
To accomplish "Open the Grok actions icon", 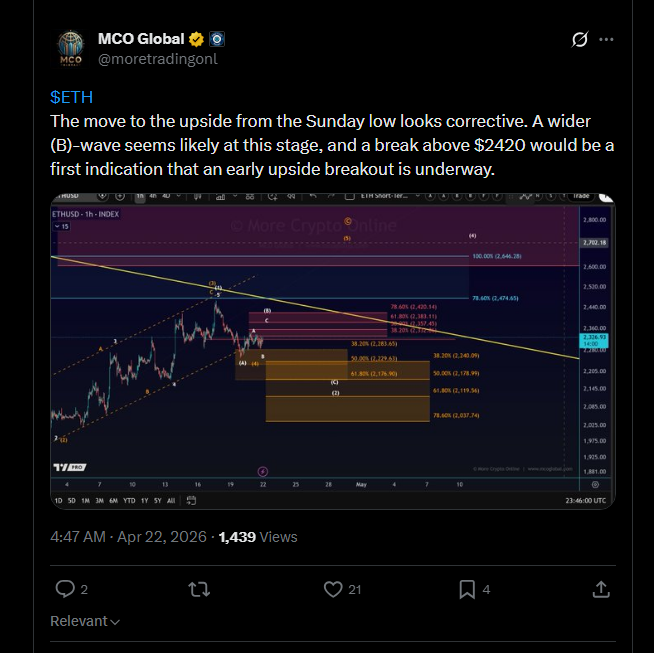I will (x=578, y=40).
